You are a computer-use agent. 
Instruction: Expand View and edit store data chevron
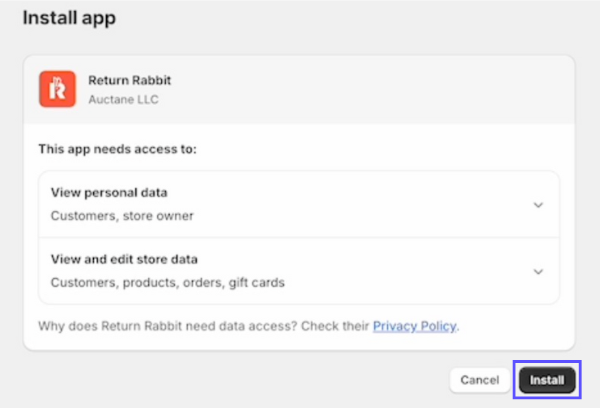538,271
